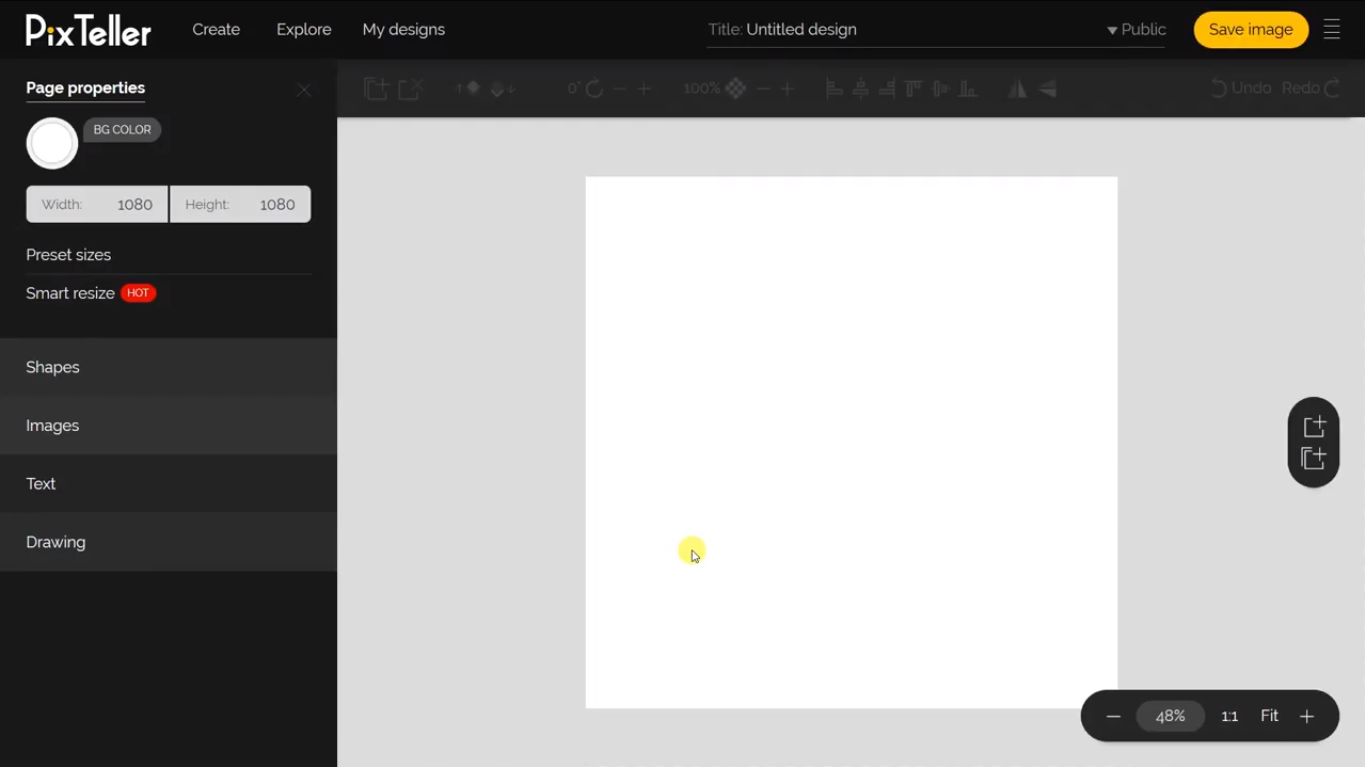Click the add new page icon
This screenshot has width=1365, height=767.
[1313, 426]
